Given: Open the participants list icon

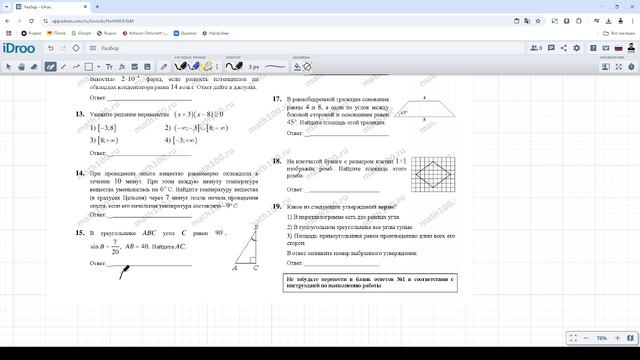Looking at the screenshot, I should (x=536, y=48).
